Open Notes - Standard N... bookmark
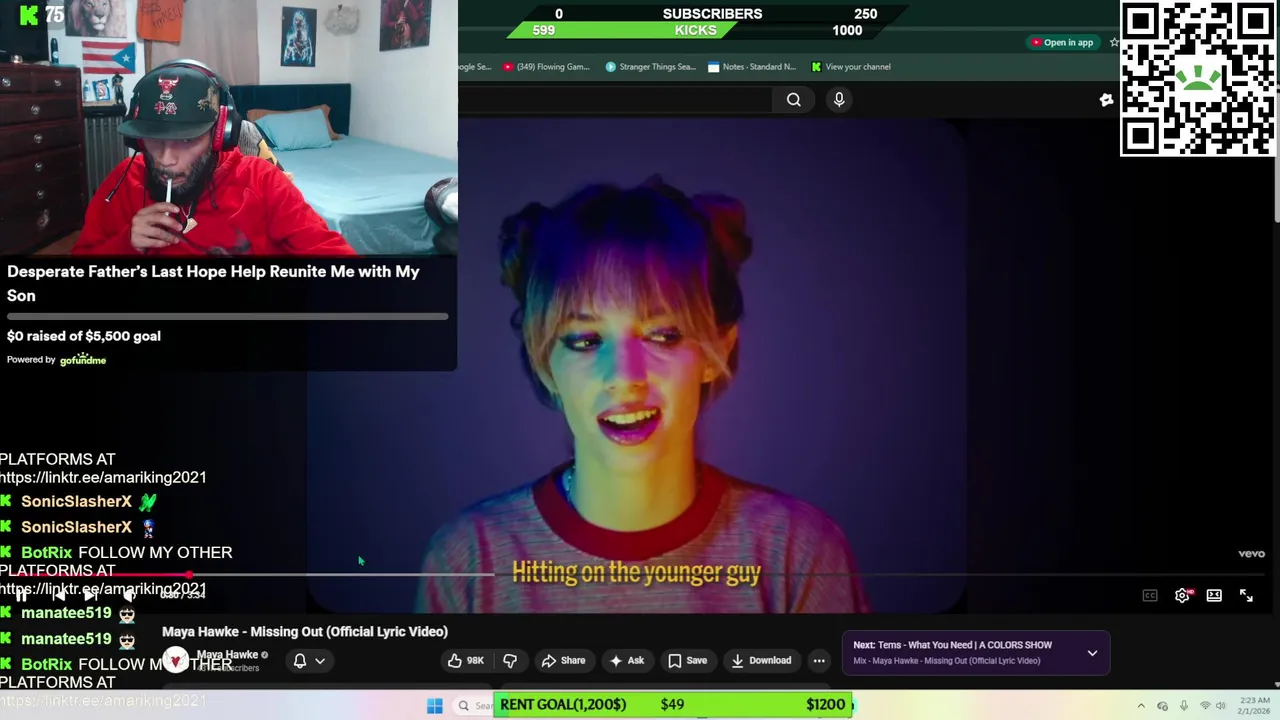Viewport: 1280px width, 720px height. (x=752, y=67)
